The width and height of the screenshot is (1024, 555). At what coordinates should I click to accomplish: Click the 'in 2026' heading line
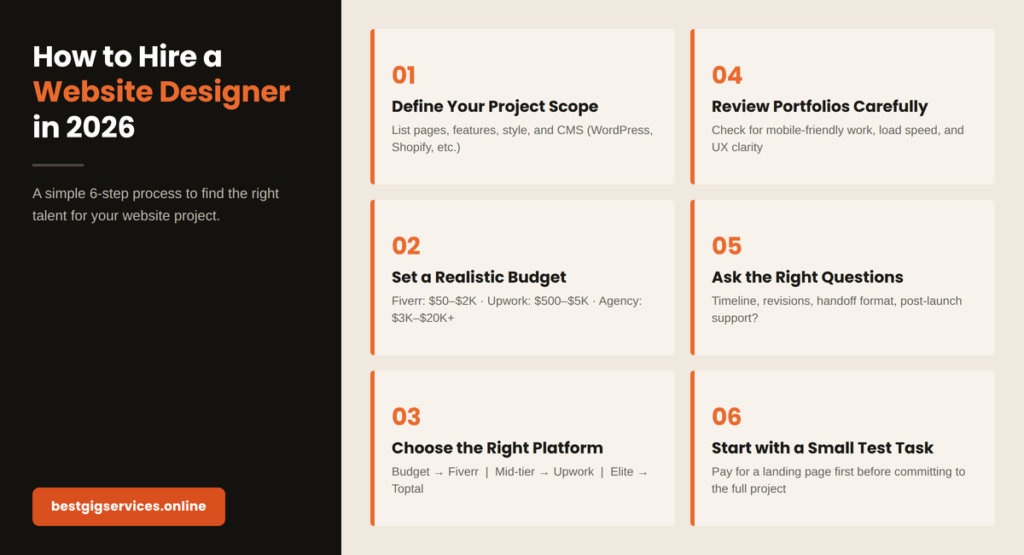[84, 127]
